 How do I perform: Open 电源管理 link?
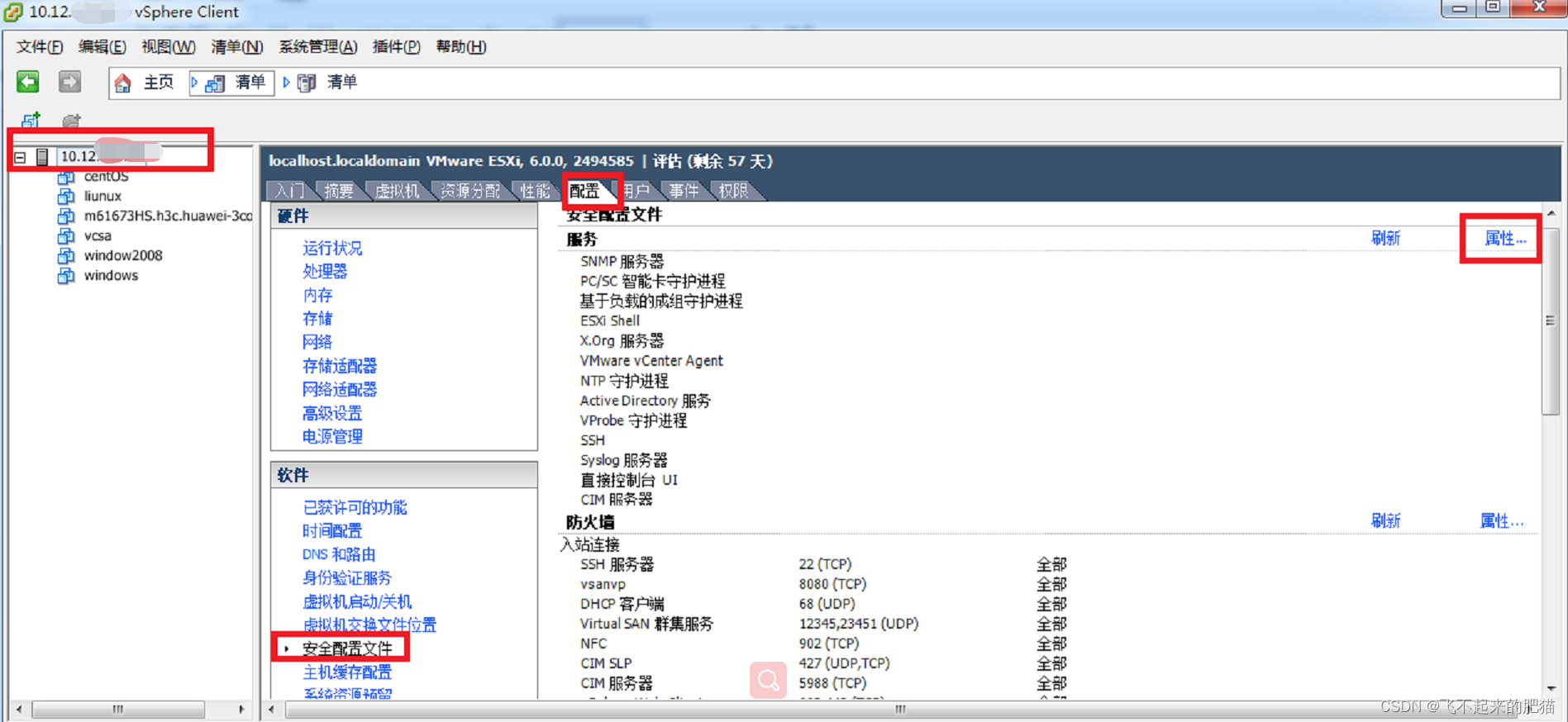point(332,436)
